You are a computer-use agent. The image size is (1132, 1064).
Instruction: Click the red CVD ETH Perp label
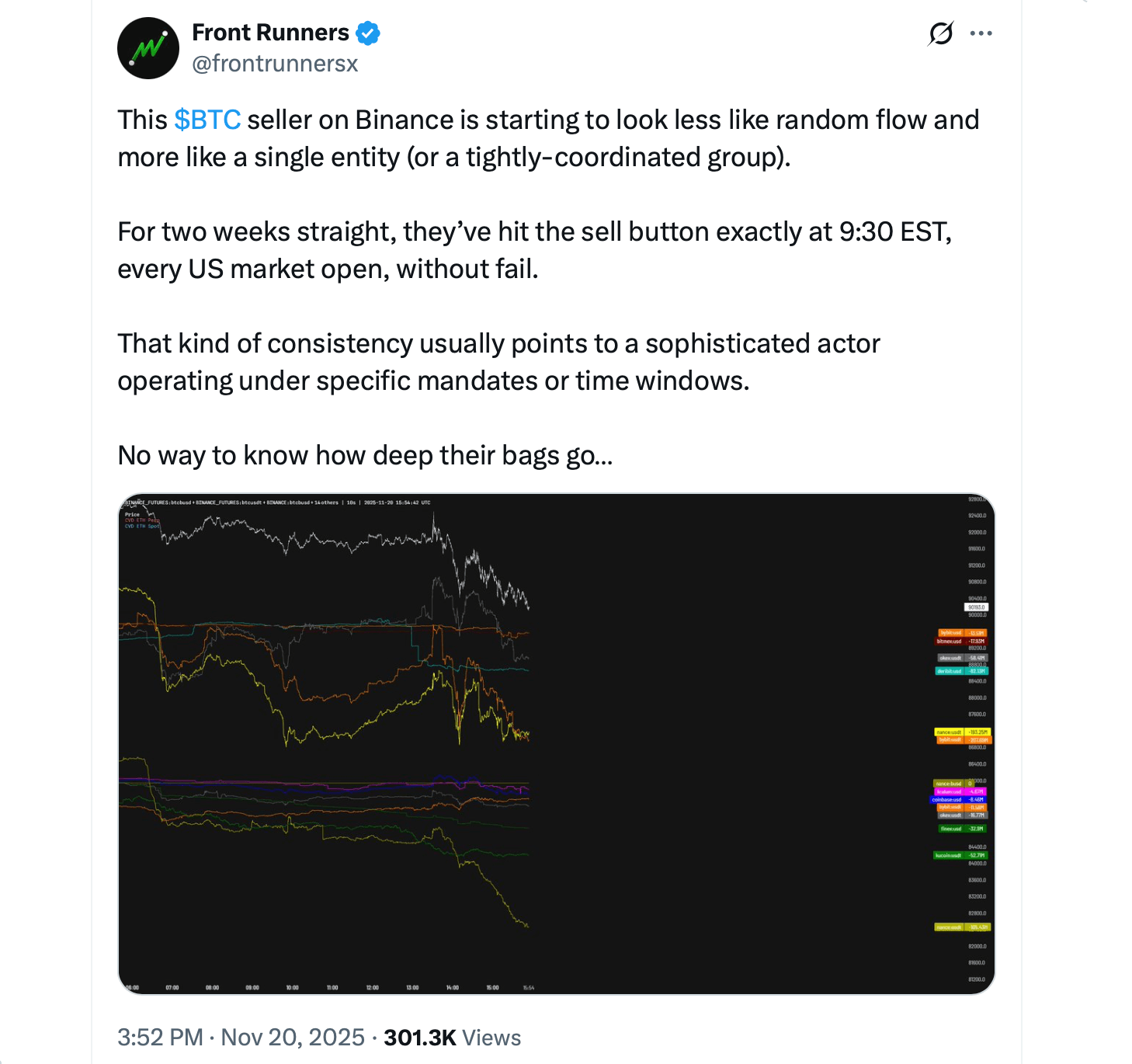[142, 520]
